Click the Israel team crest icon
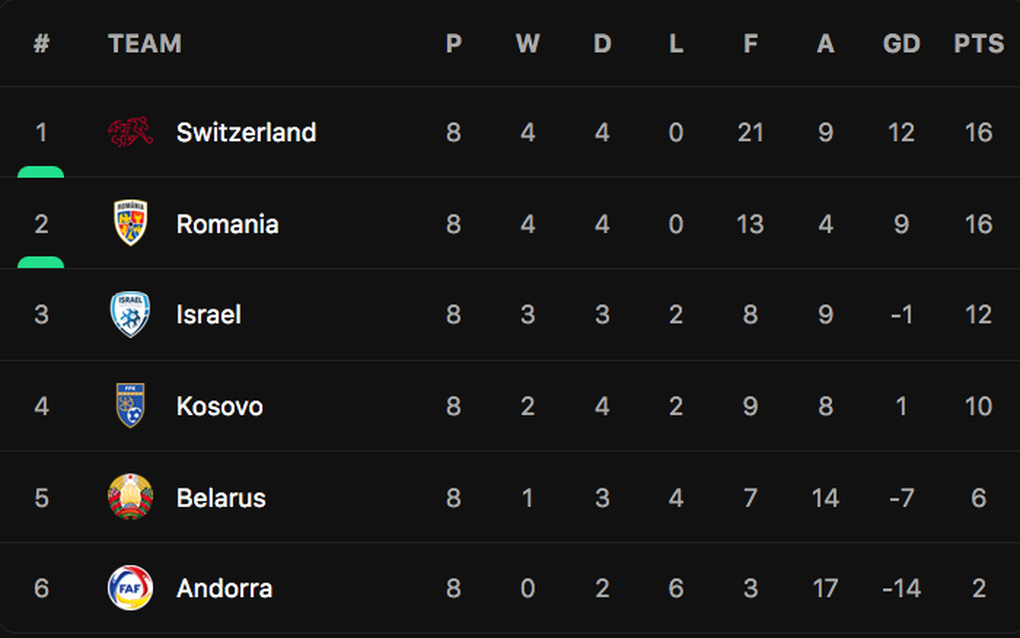This screenshot has height=638, width=1020. (131, 314)
